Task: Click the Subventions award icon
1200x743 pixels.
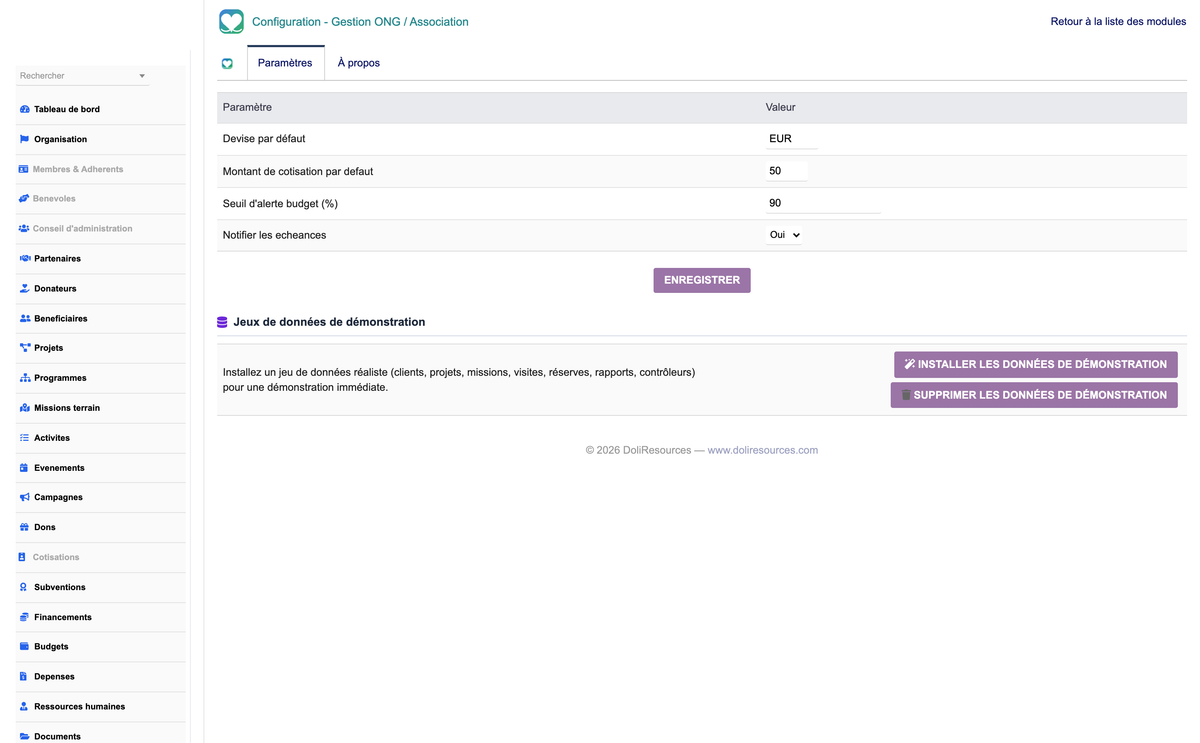Action: click(x=24, y=587)
